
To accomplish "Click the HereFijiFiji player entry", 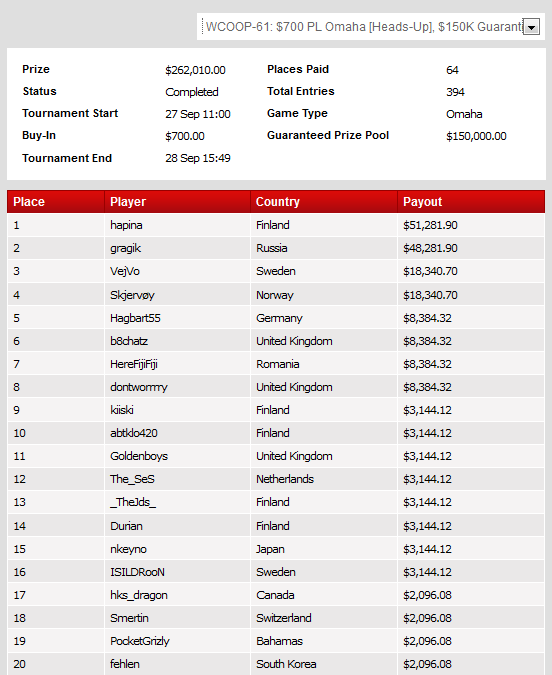I will pyautogui.click(x=134, y=364).
